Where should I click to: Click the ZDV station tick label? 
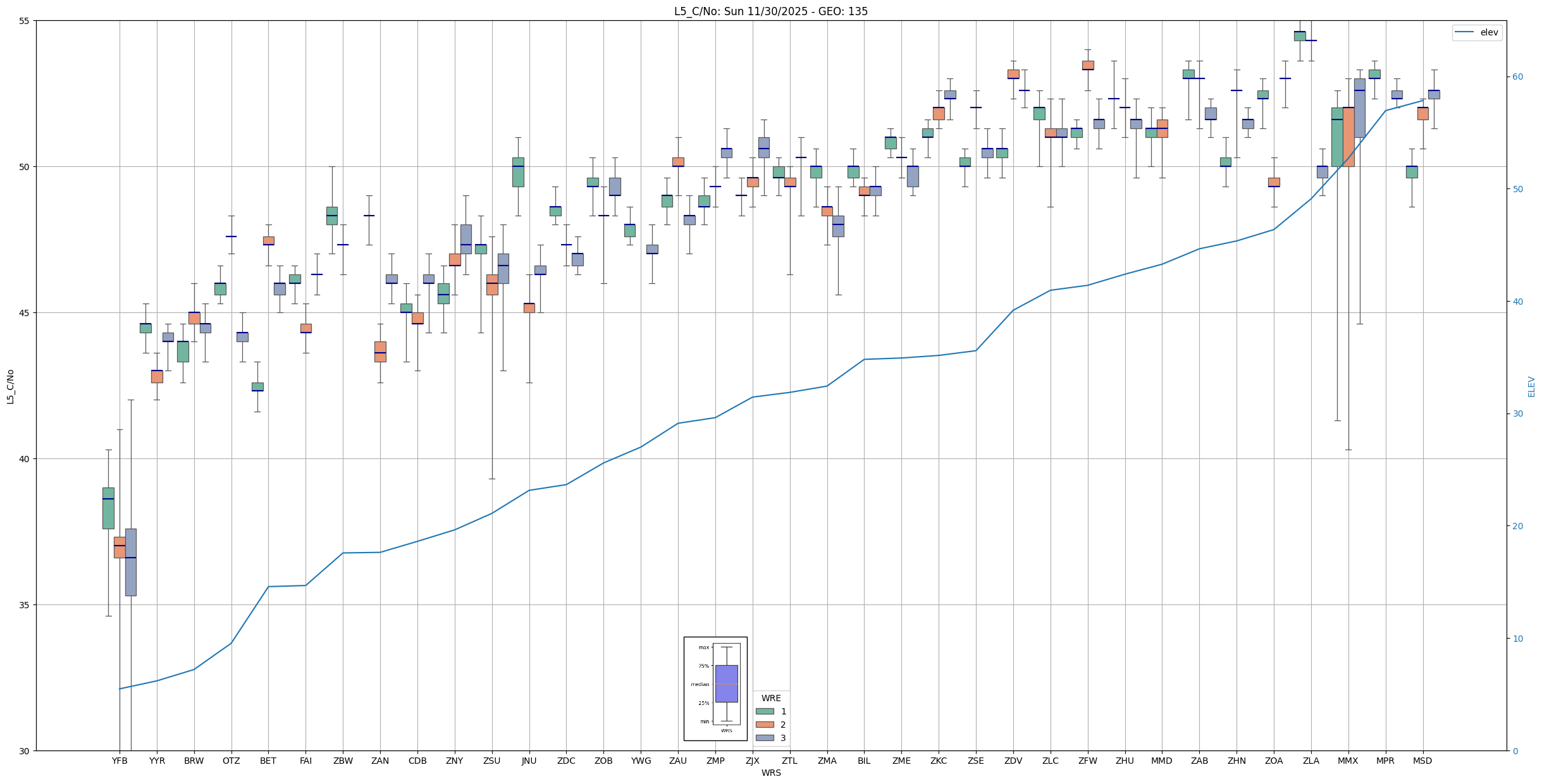pos(1013,761)
